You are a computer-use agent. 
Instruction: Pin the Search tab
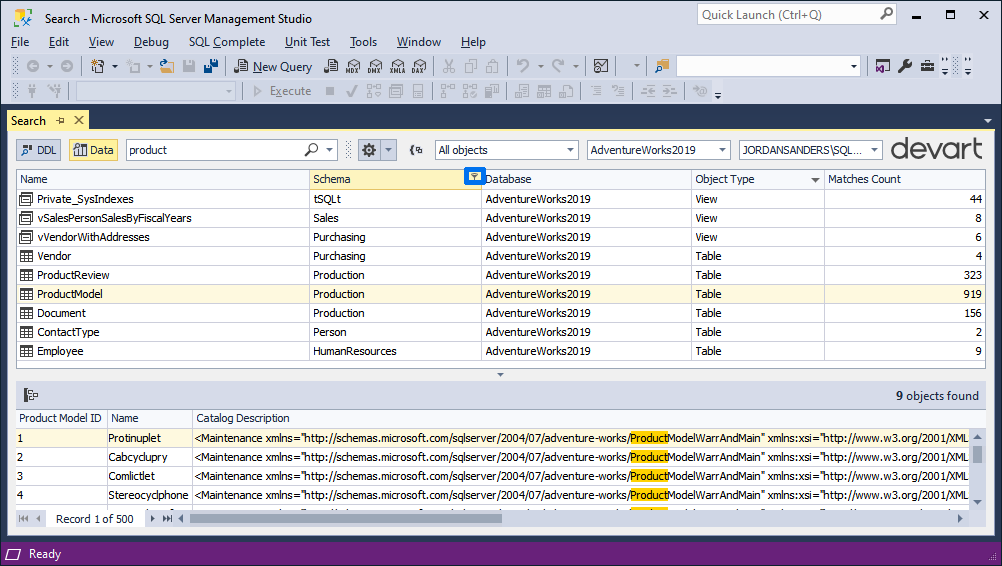[60, 120]
